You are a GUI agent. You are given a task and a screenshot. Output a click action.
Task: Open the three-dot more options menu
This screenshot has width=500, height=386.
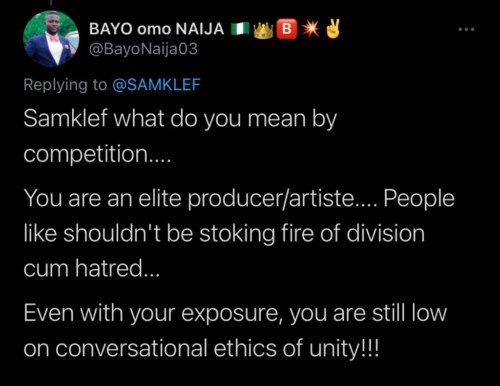(466, 29)
